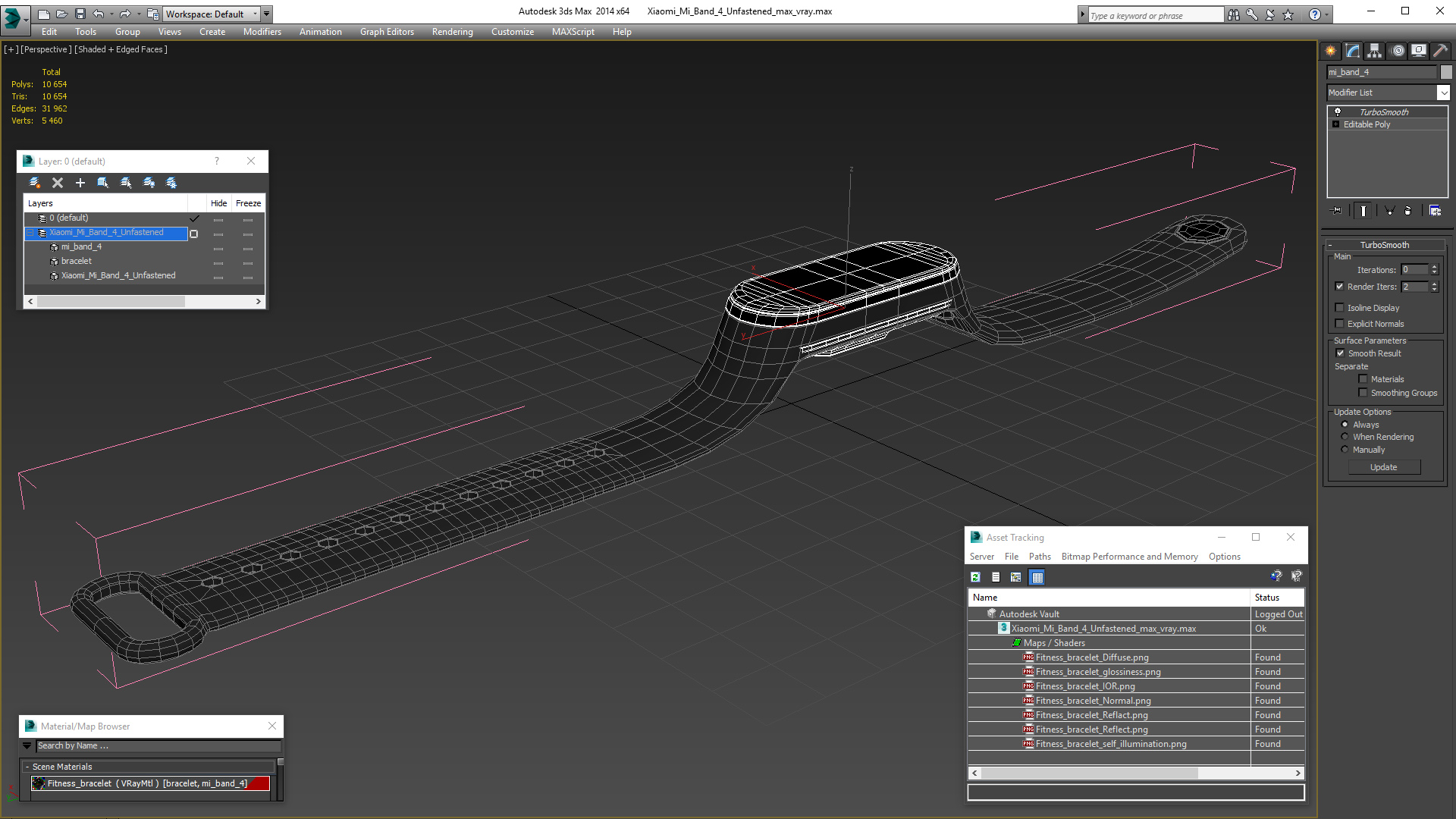Click the Undo arrow icon
The image size is (1456, 819).
click(99, 14)
